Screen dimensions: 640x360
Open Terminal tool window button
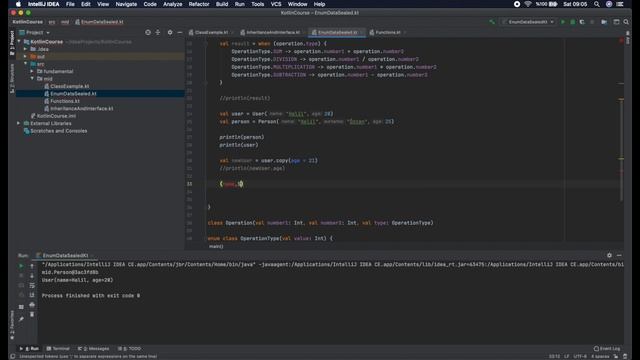point(58,349)
